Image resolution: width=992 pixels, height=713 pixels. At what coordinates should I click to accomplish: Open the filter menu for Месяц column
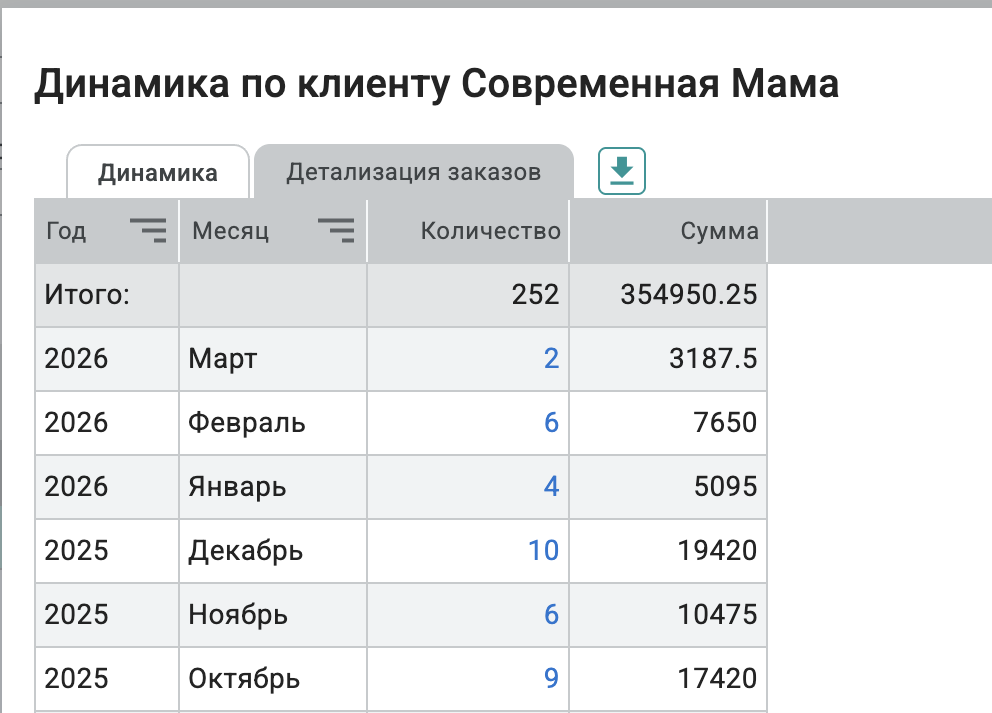pyautogui.click(x=336, y=231)
